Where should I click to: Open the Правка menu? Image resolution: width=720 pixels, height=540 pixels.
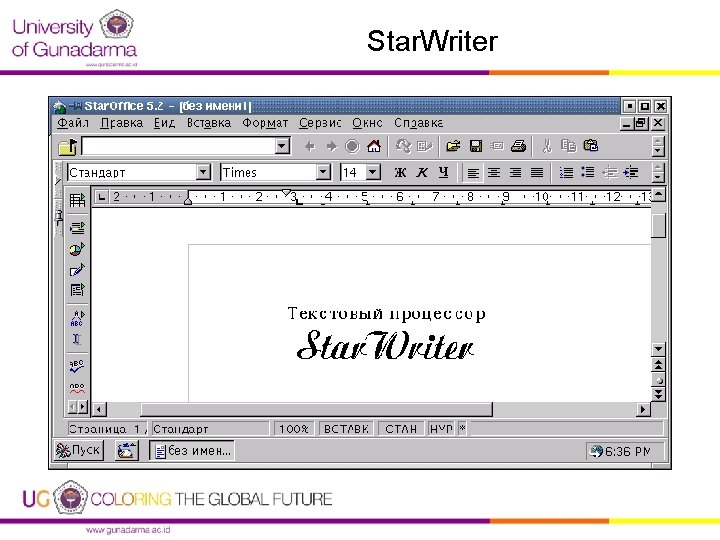click(121, 123)
